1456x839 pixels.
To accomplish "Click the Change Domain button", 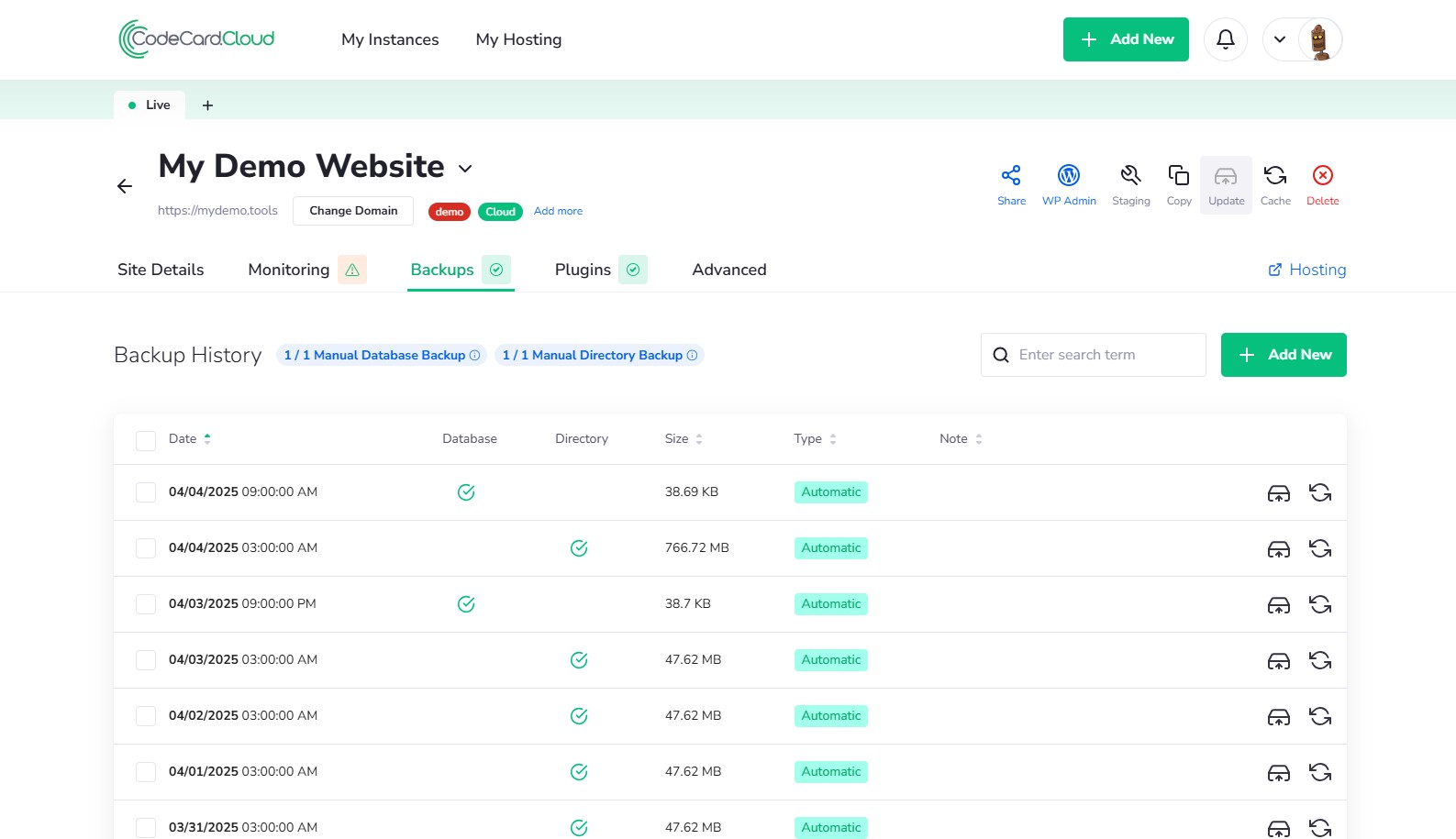I will pyautogui.click(x=353, y=211).
